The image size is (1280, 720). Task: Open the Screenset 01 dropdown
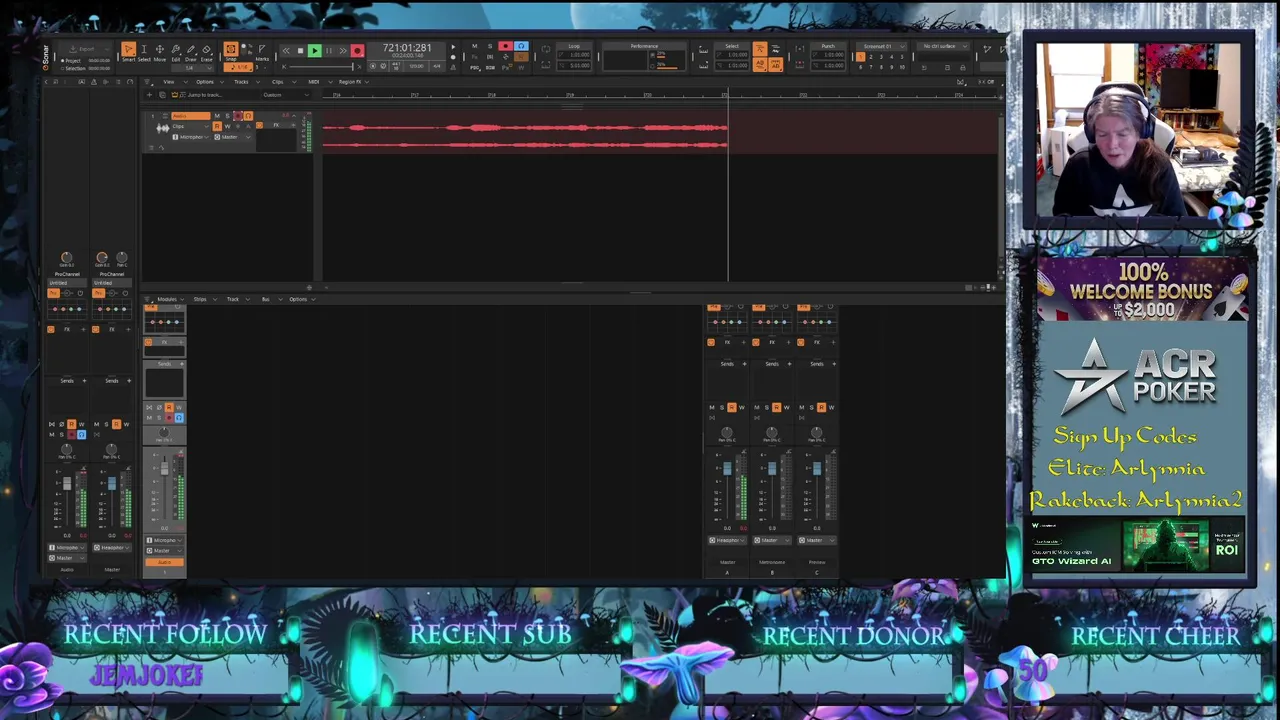click(x=881, y=46)
